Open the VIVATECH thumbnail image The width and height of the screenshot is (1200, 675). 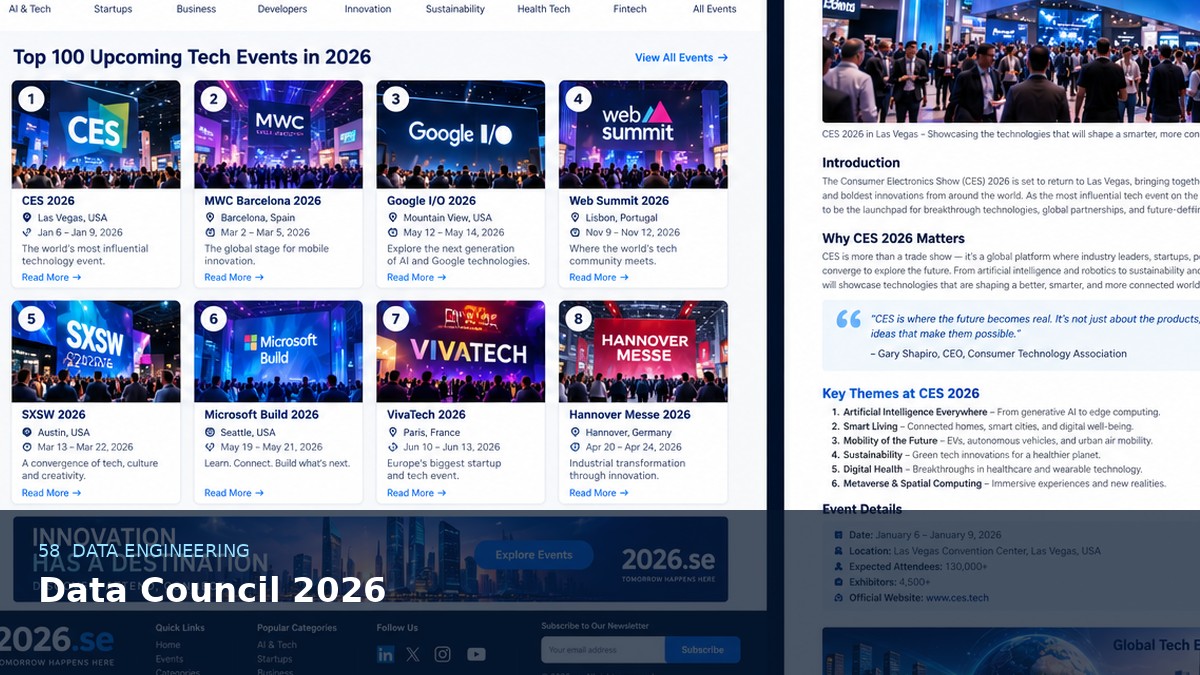[461, 351]
